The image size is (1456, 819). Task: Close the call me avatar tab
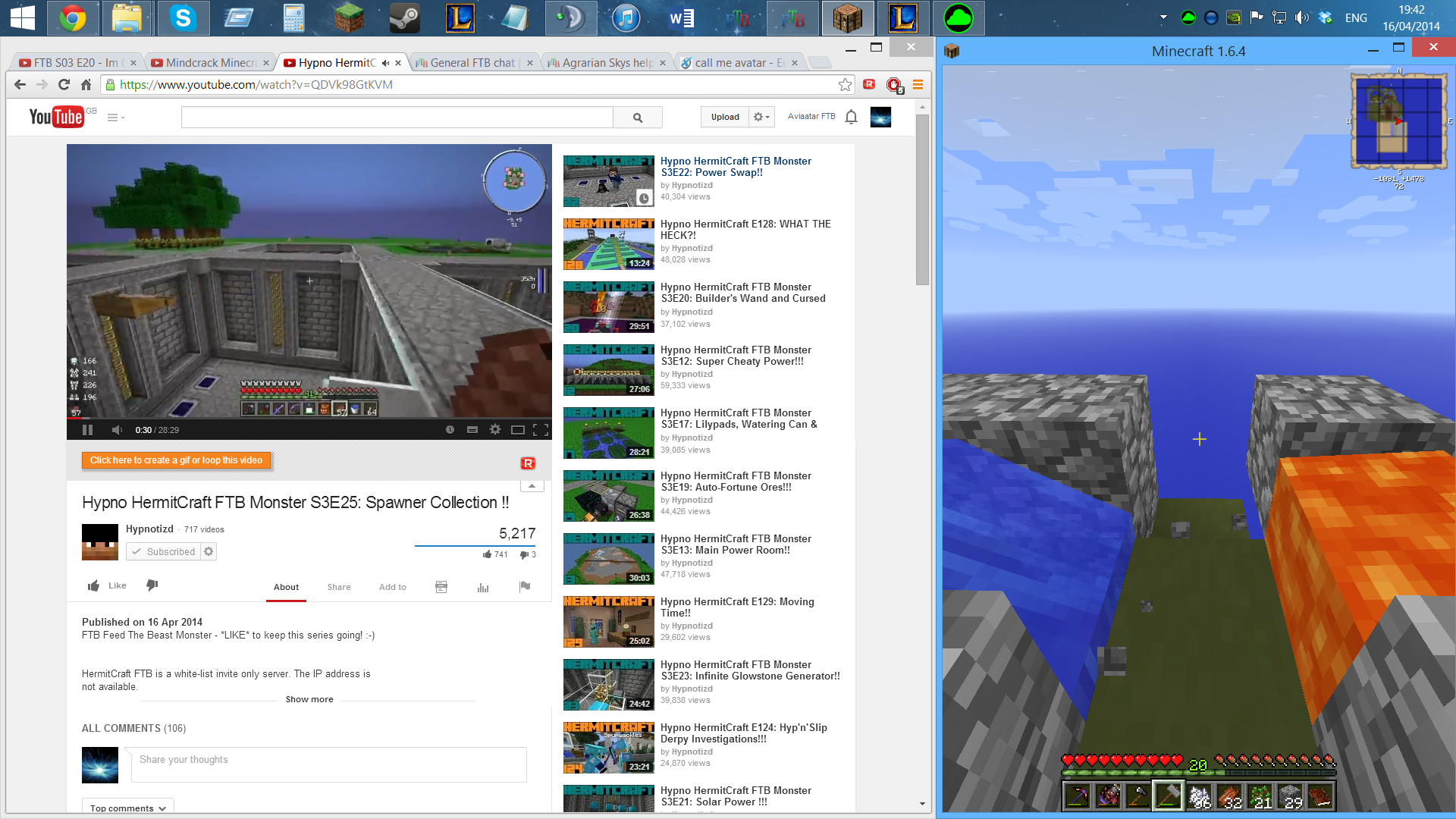795,63
